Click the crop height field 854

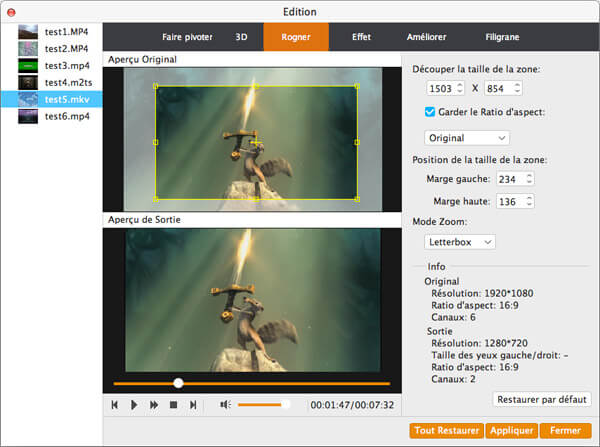point(499,88)
